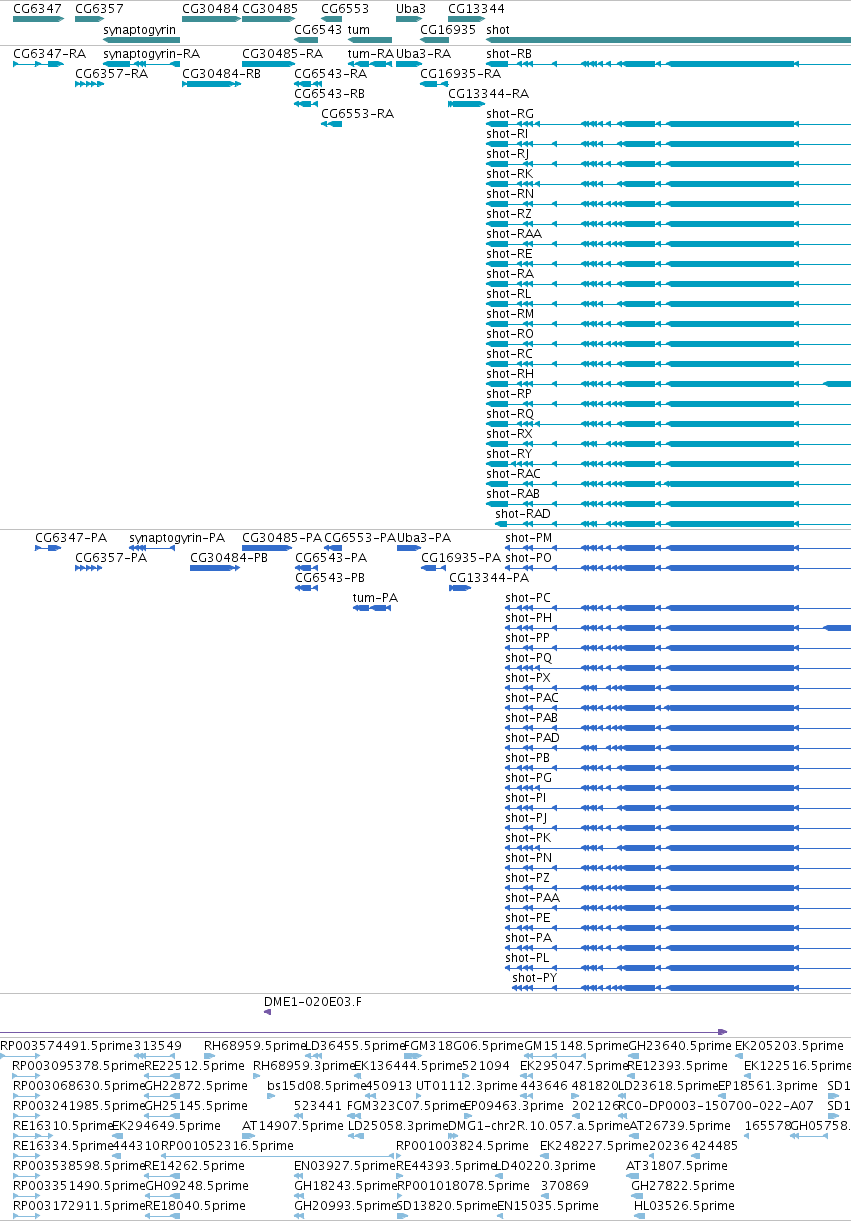Select the shot-RAA transcript label

click(x=514, y=234)
